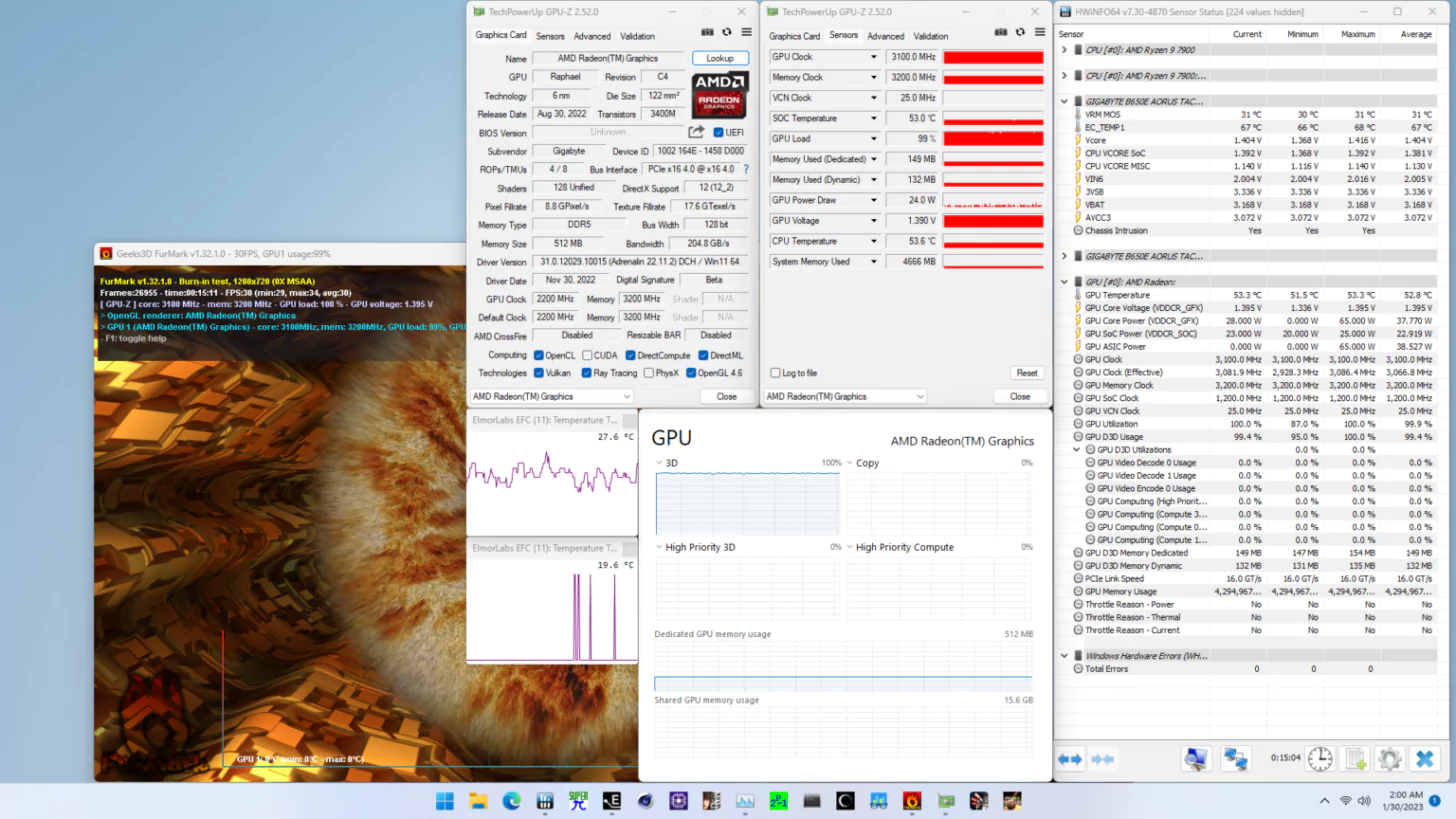Click the HWiNFO expand arrows icon
Screen dimensions: 1456x819
(1070, 759)
